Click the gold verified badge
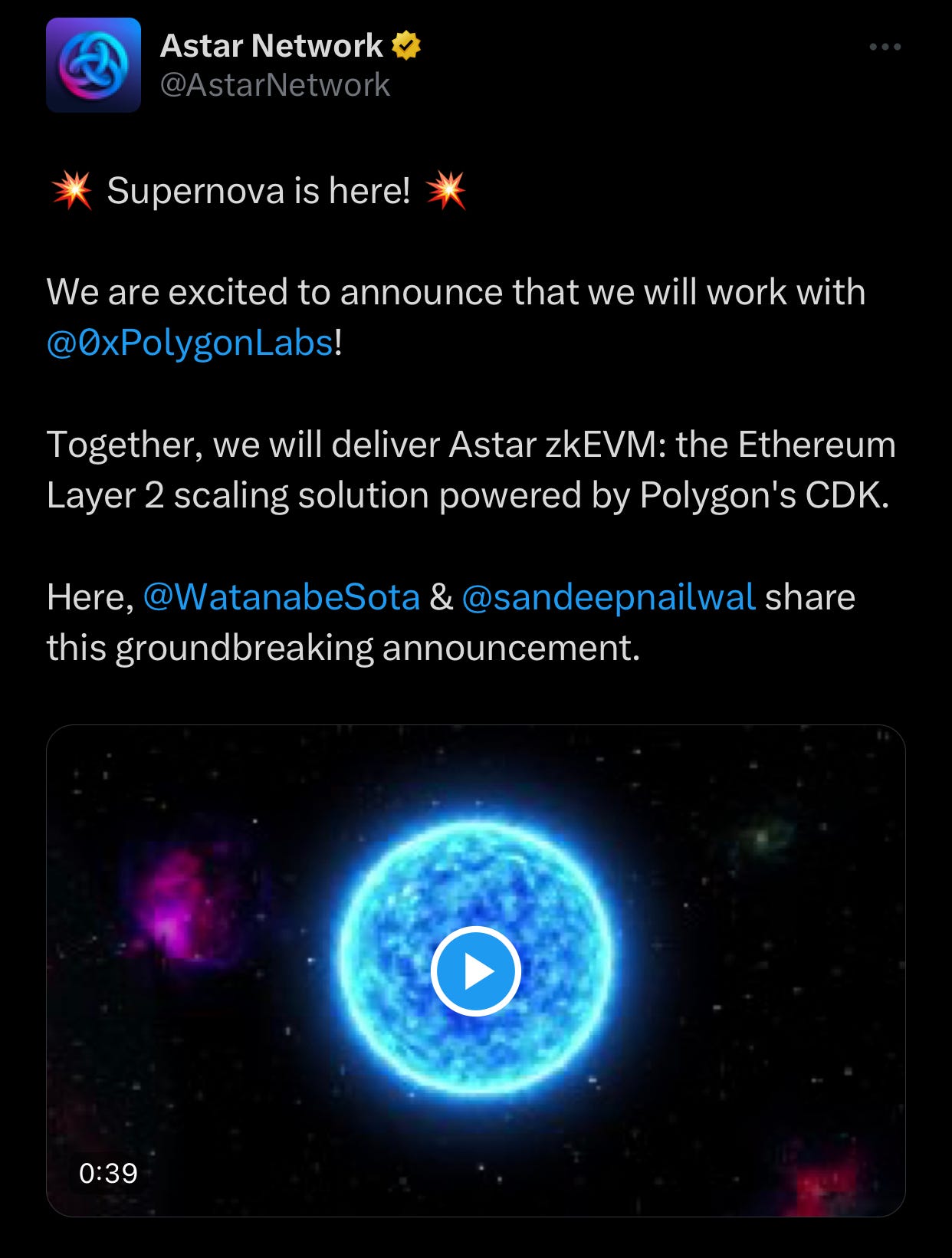952x1258 pixels. [x=406, y=46]
